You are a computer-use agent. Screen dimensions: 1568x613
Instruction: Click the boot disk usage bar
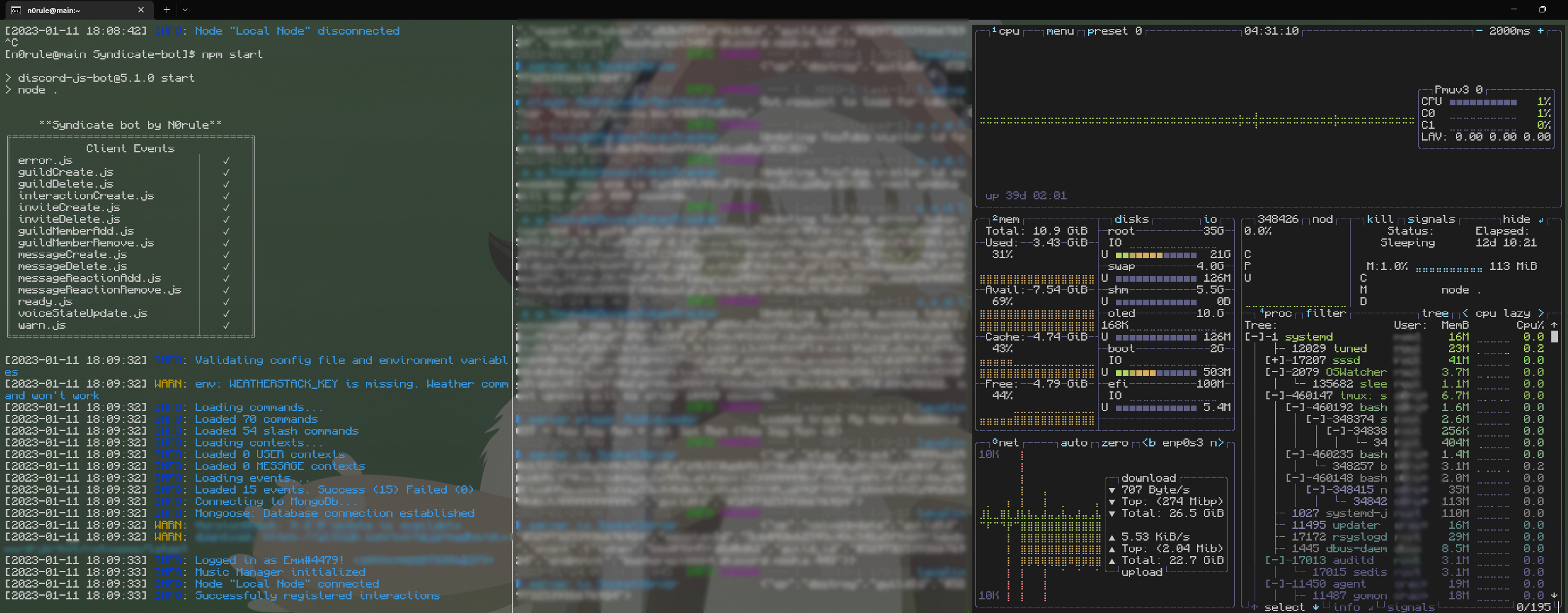click(1156, 372)
